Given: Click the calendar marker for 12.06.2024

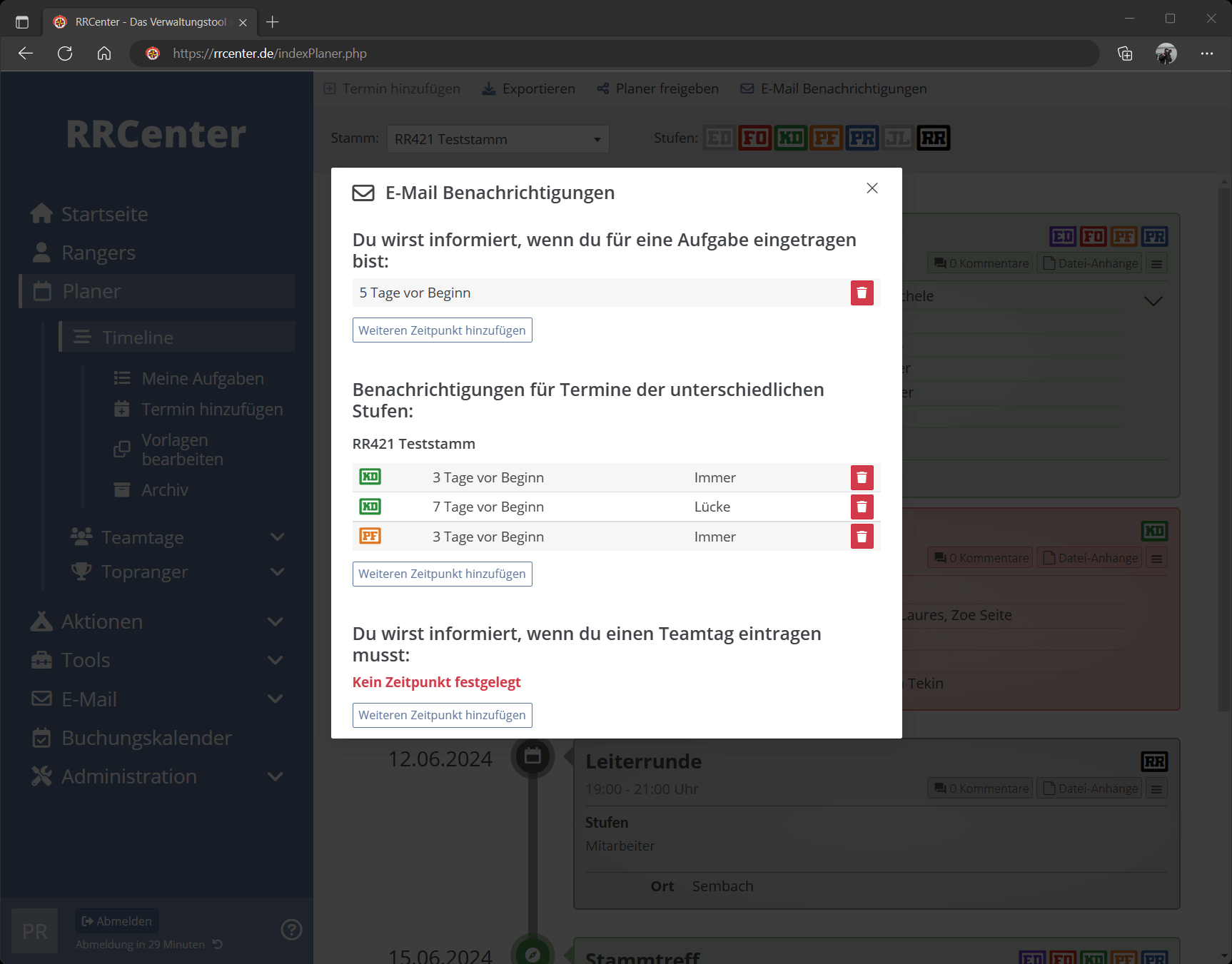Looking at the screenshot, I should point(532,756).
